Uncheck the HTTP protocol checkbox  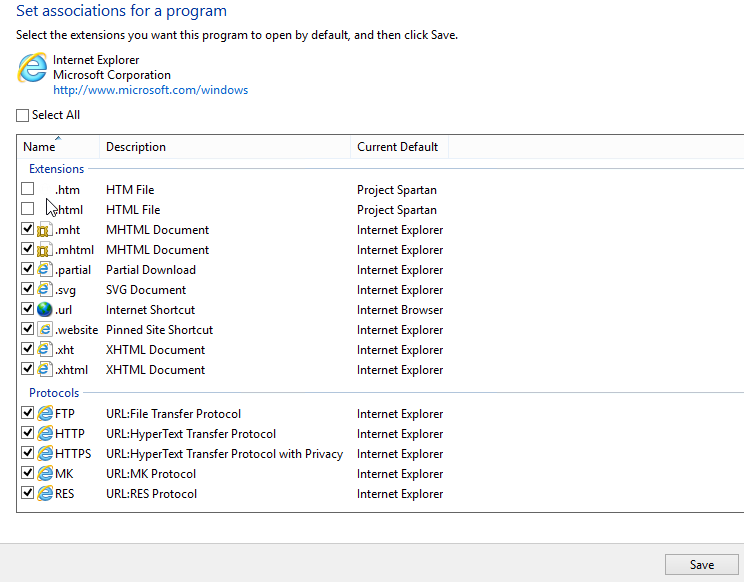click(x=28, y=433)
